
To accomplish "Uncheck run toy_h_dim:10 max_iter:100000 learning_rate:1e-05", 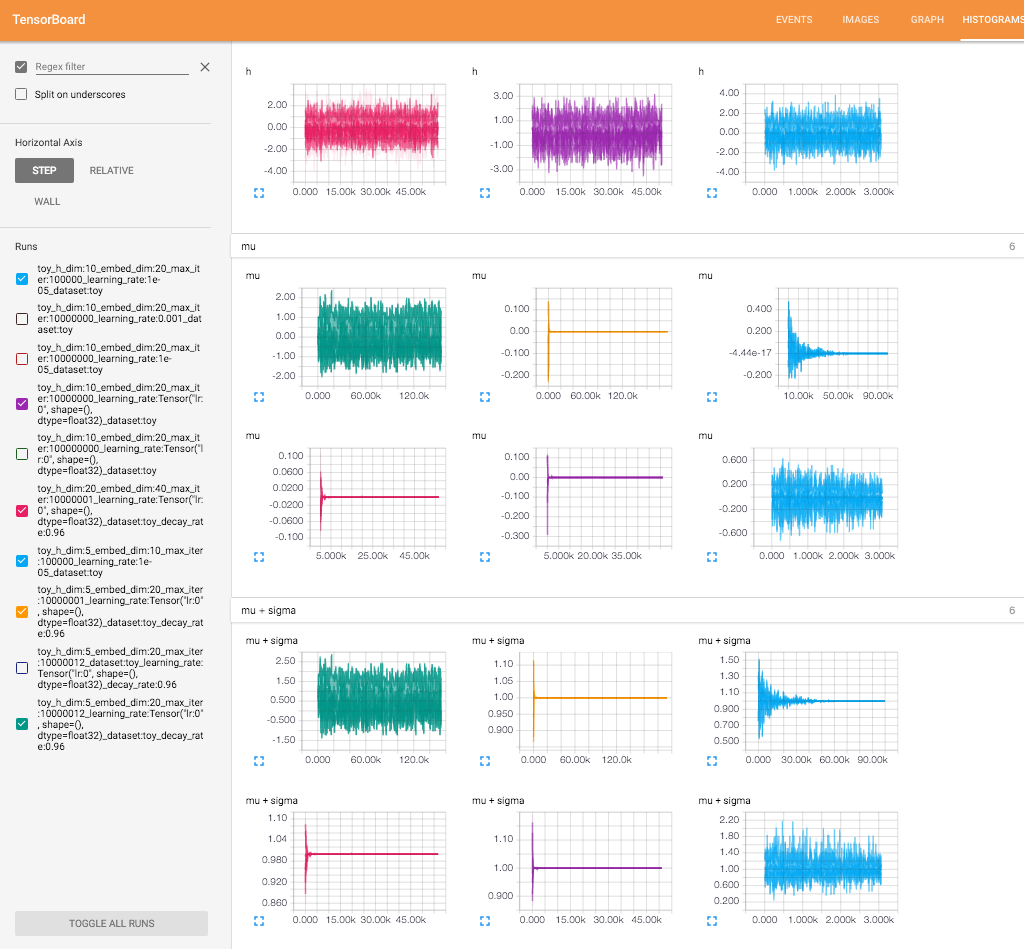I will pos(22,279).
